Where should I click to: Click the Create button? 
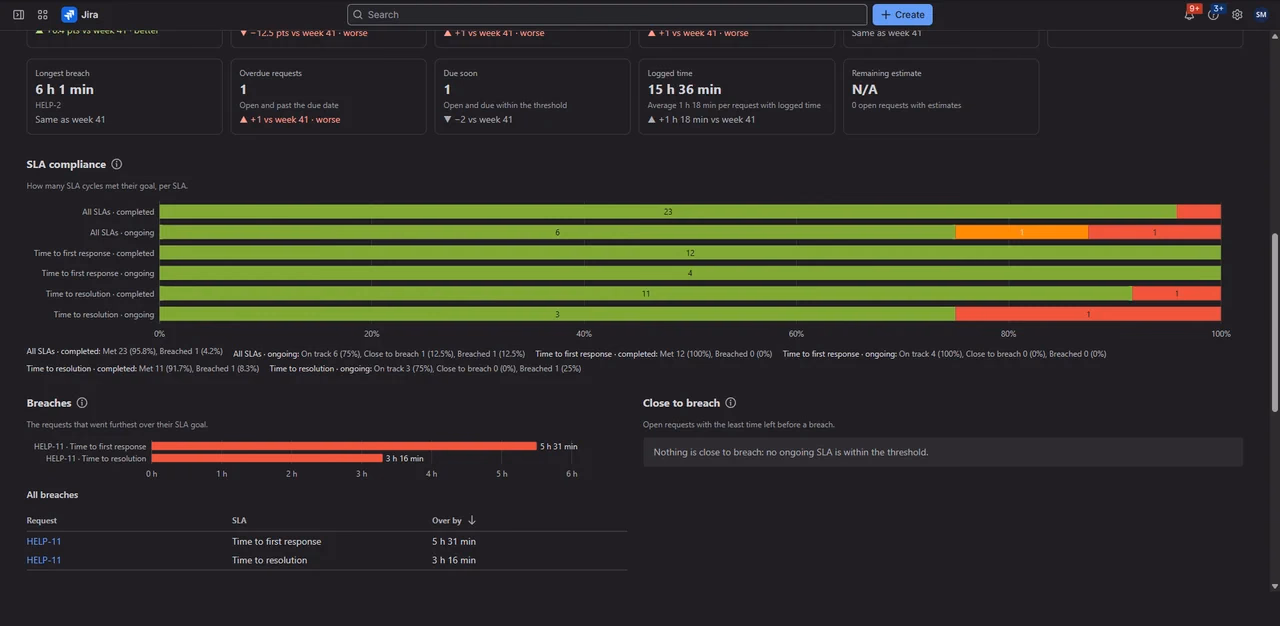click(x=902, y=15)
